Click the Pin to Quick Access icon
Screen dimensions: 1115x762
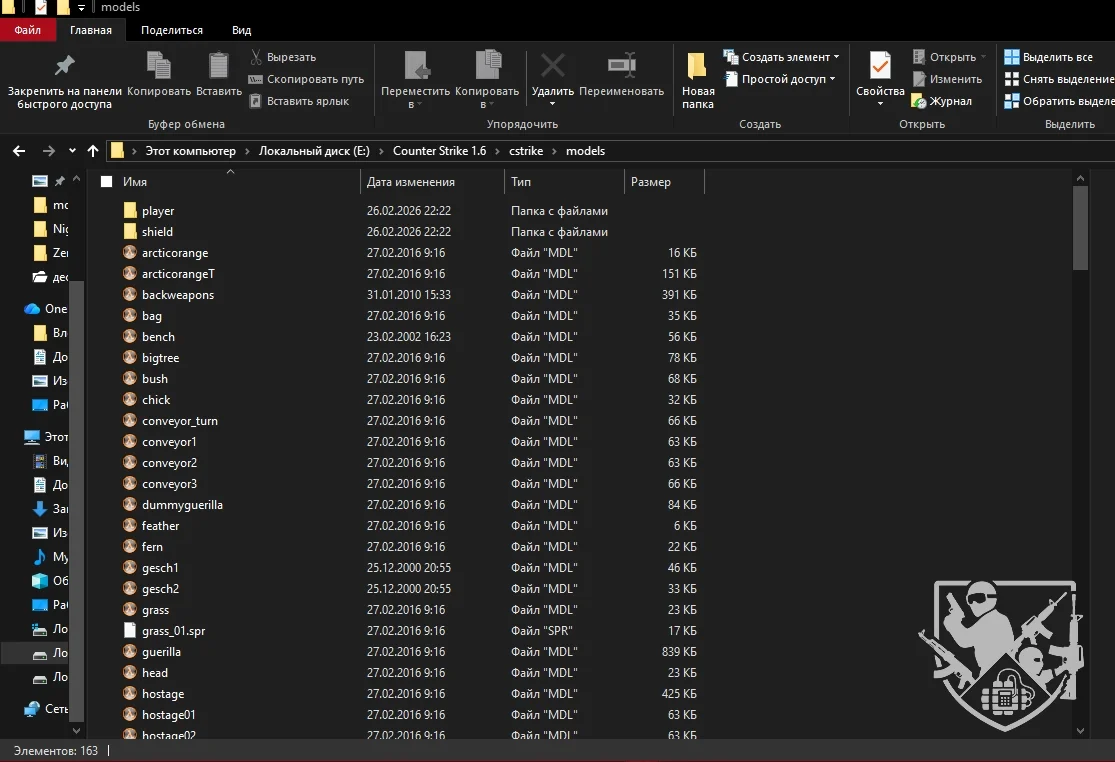tap(64, 67)
